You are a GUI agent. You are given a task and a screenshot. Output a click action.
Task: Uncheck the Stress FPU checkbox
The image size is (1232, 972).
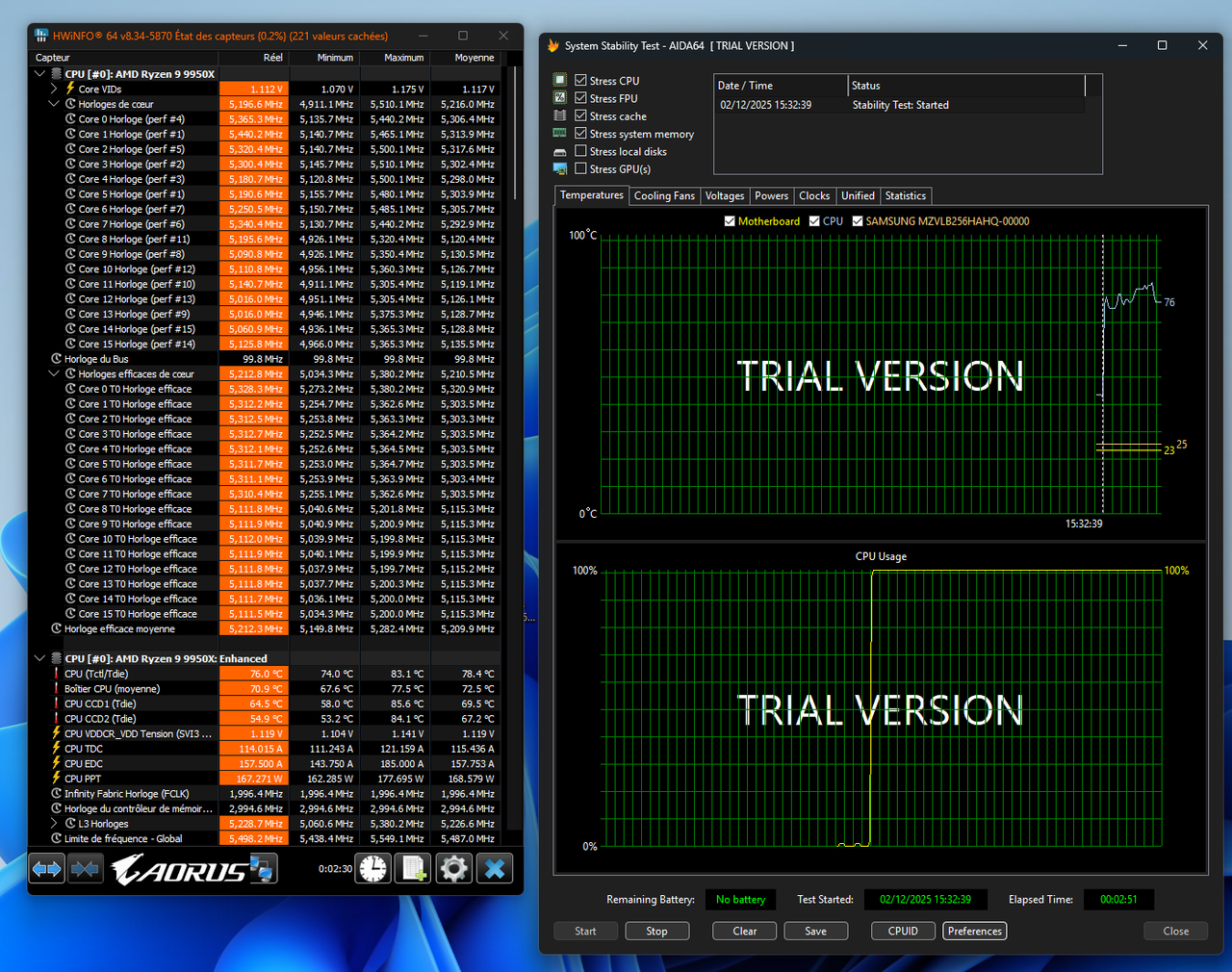(x=580, y=97)
